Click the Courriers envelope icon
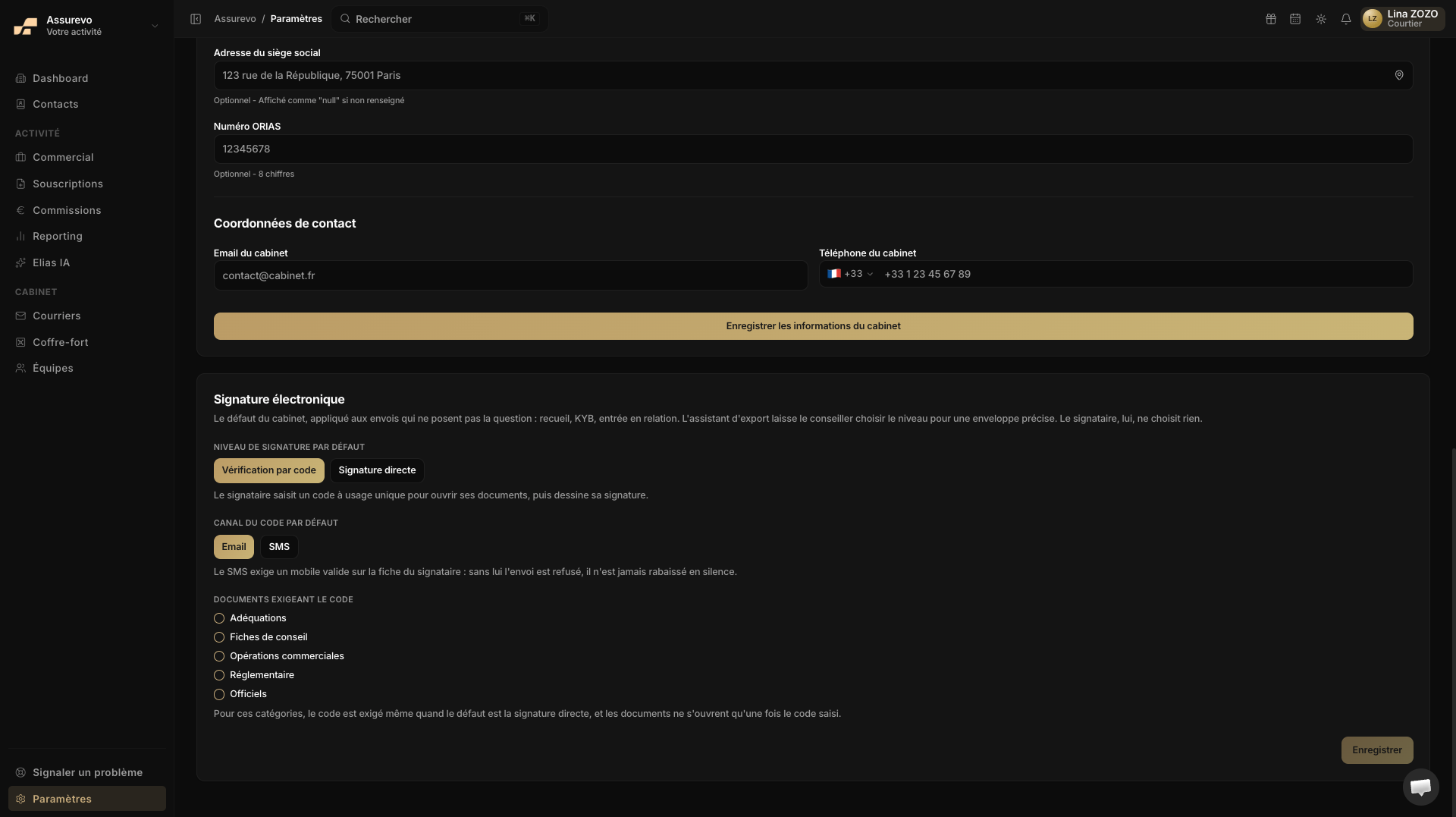Screen dimensions: 1456x817 [20, 316]
